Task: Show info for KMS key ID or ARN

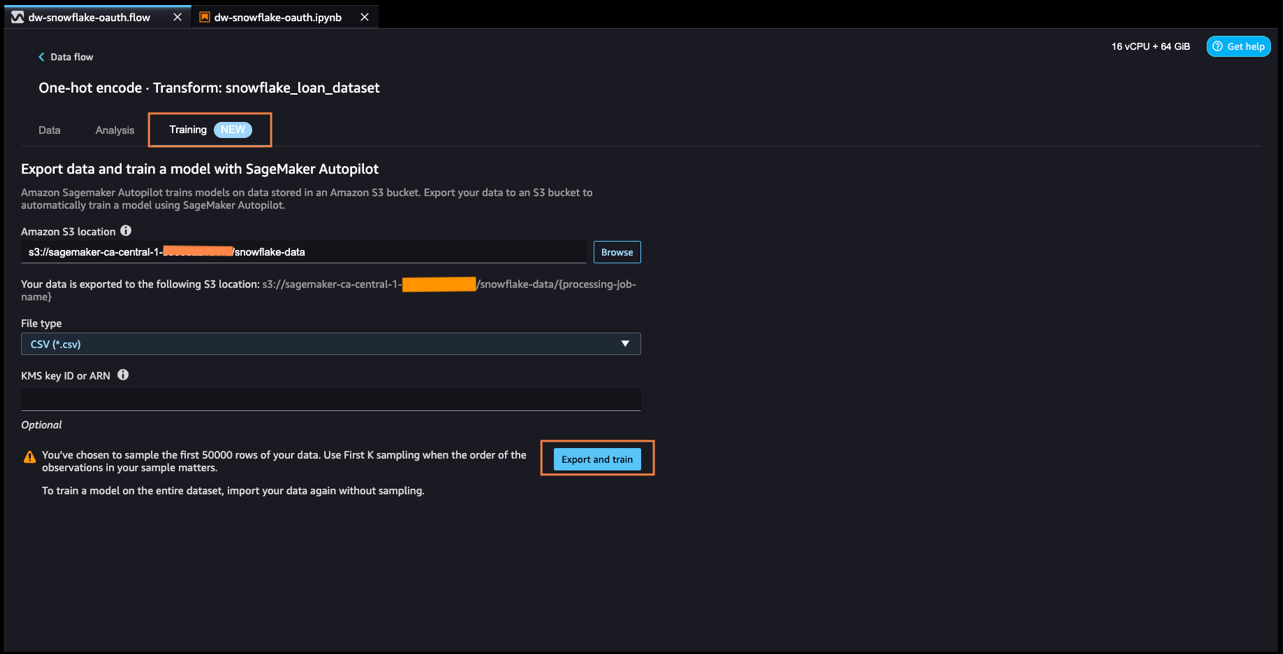Action: click(x=123, y=375)
